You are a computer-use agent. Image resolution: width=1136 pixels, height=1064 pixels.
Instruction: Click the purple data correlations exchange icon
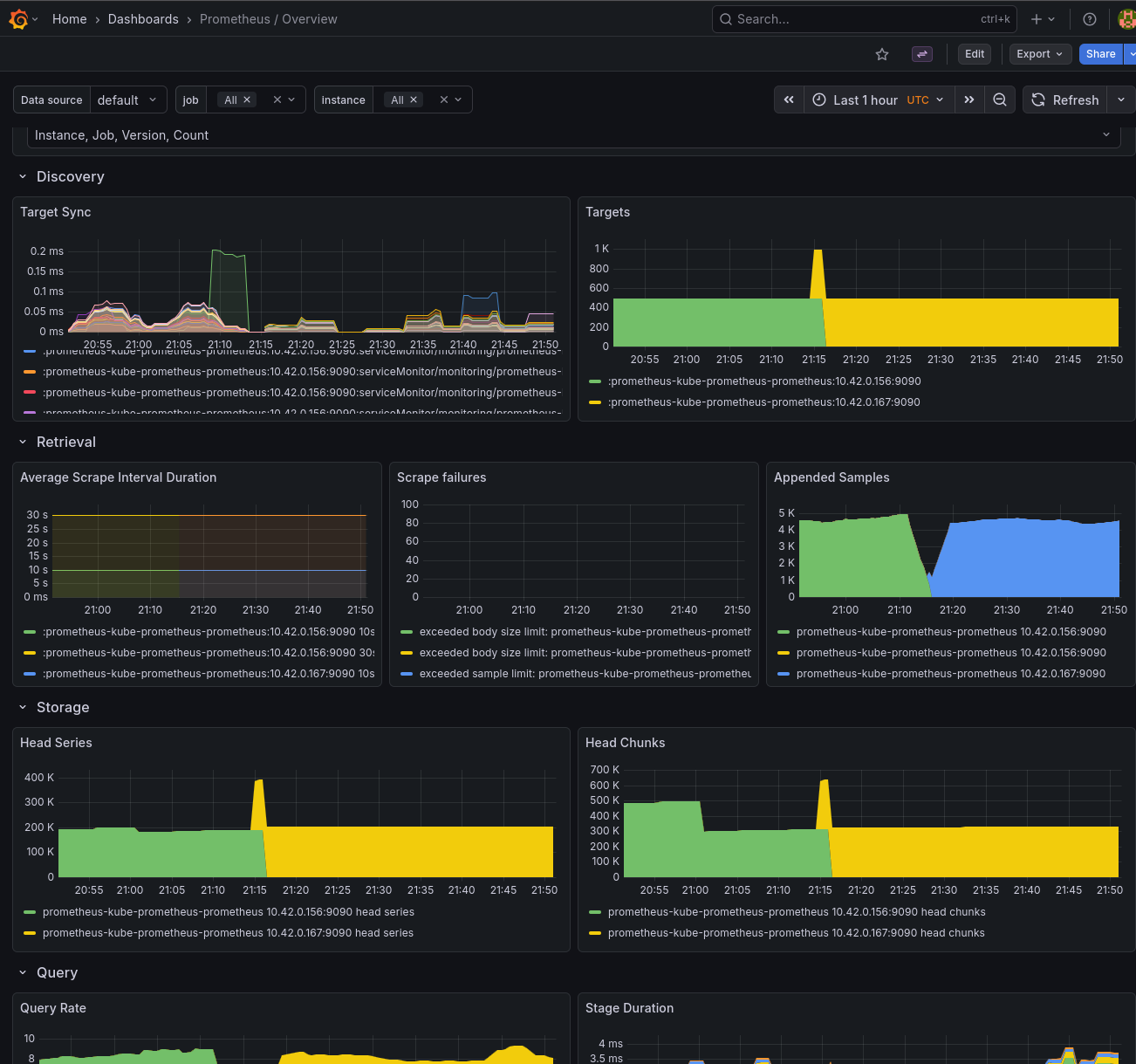coord(922,53)
